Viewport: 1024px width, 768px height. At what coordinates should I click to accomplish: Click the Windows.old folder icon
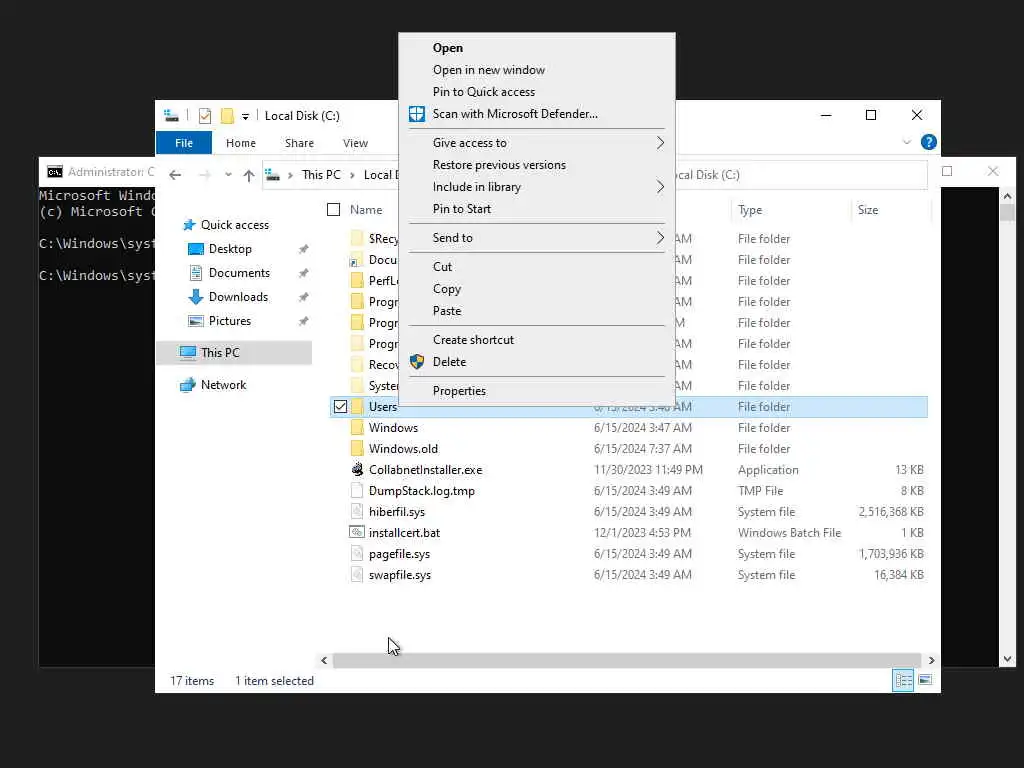pyautogui.click(x=357, y=449)
